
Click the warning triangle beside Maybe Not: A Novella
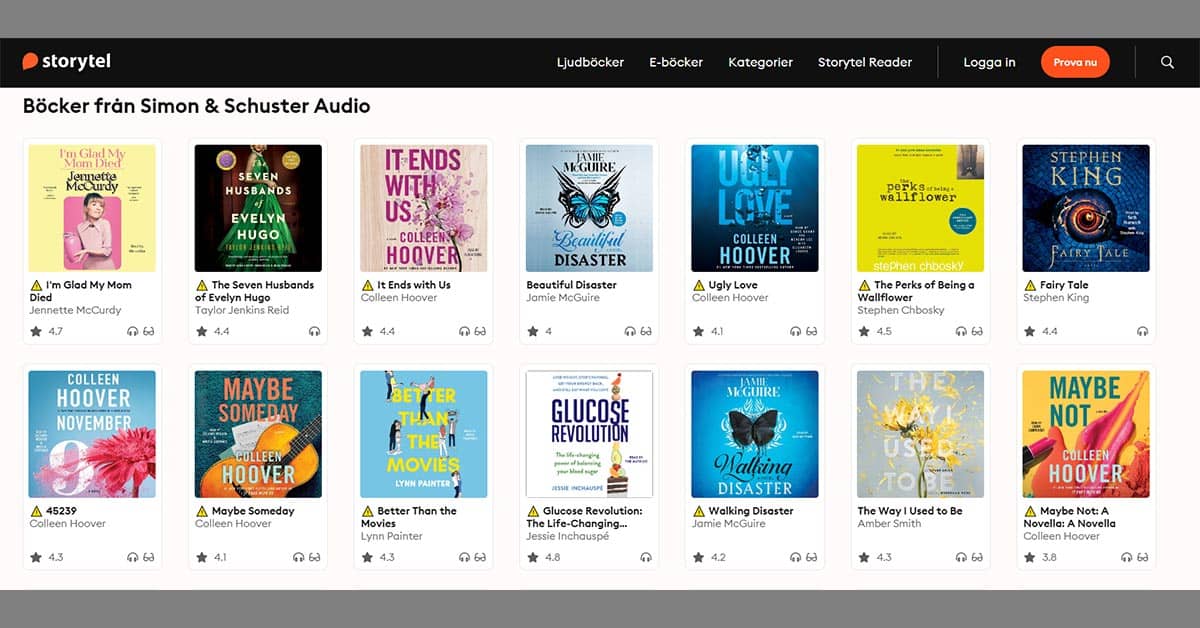(x=1030, y=511)
